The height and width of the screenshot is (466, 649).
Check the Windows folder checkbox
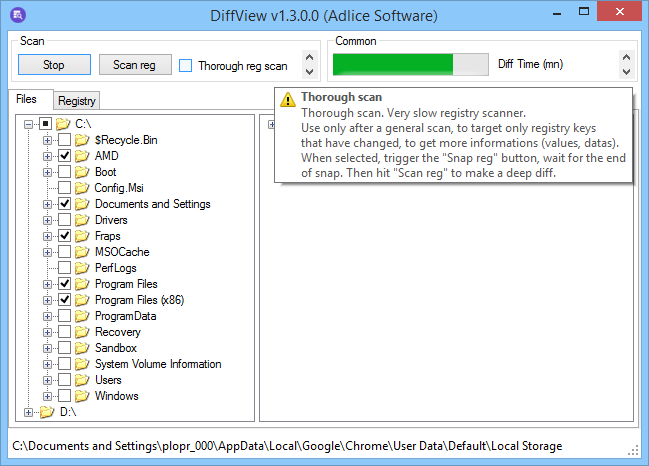[65, 396]
